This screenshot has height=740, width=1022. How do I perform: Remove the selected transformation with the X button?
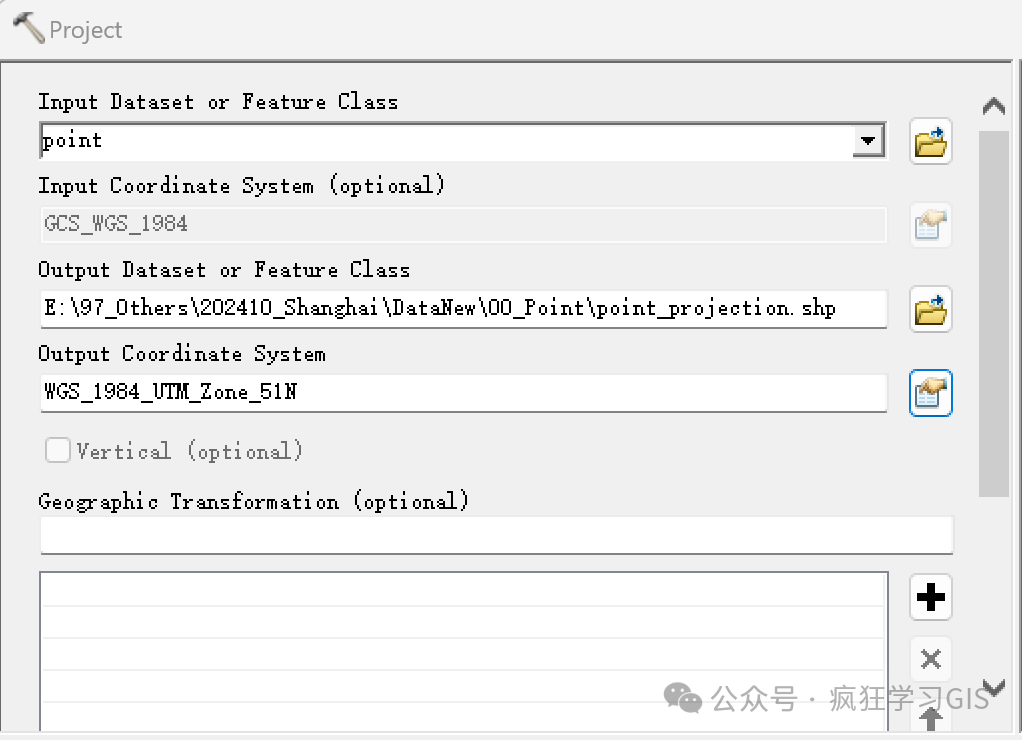[930, 659]
